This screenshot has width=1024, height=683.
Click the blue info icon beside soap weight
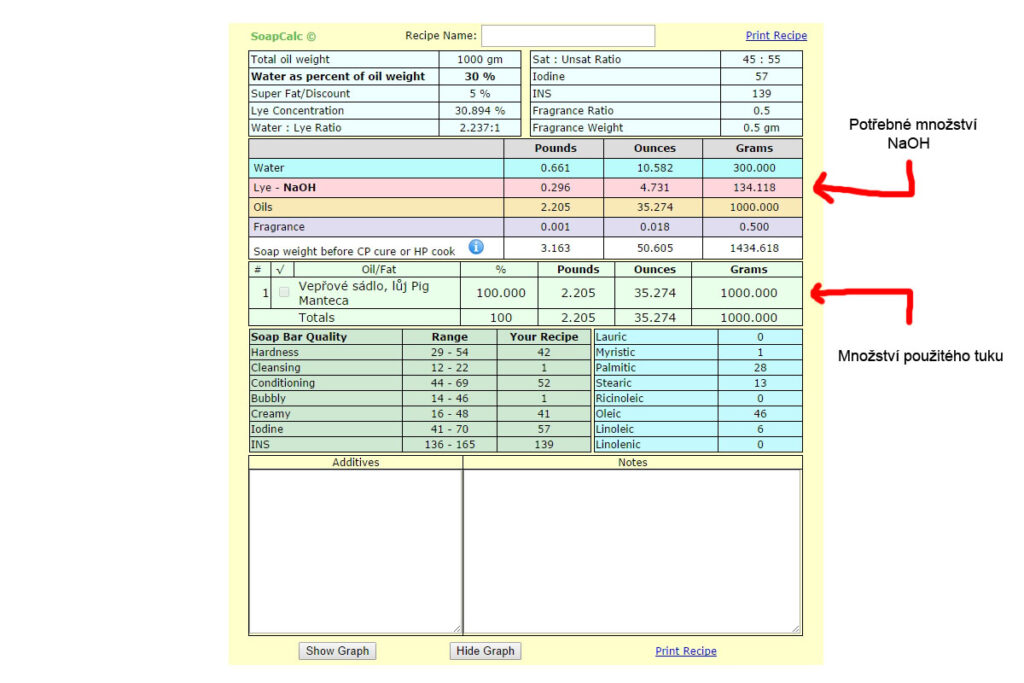476,247
